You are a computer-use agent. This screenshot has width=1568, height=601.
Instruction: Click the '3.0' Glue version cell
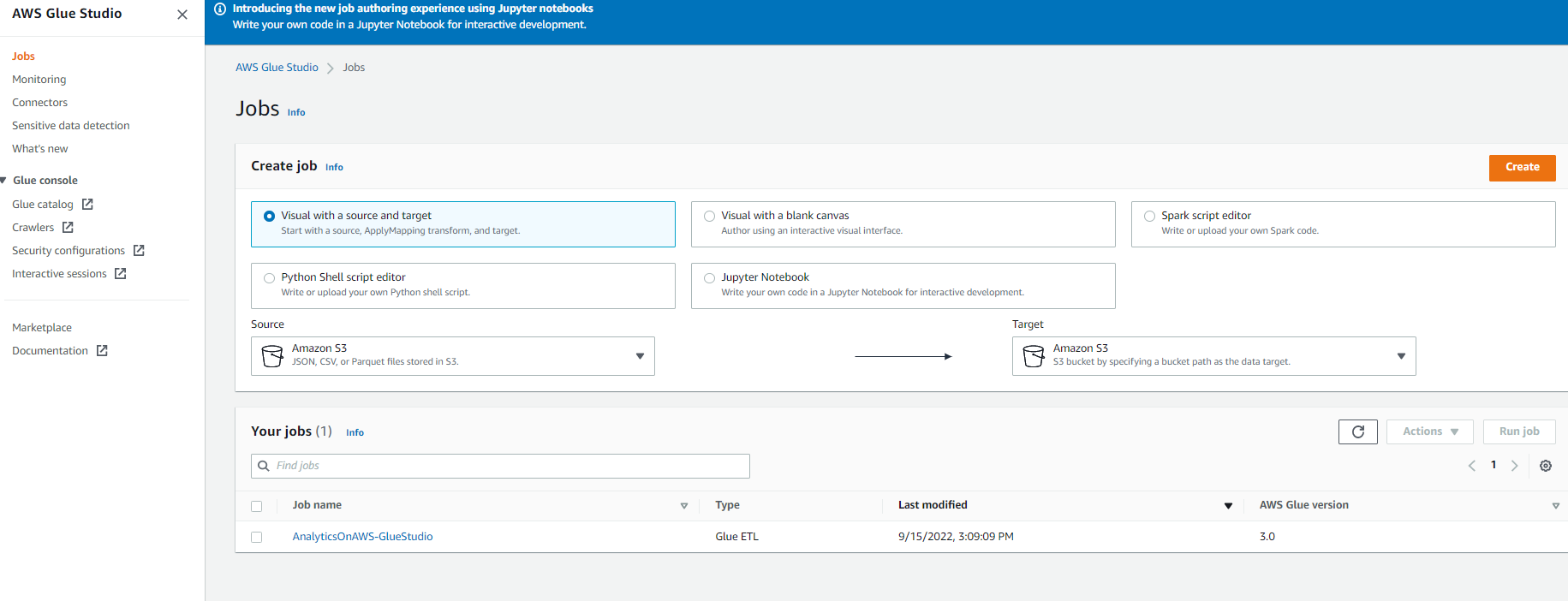1267,537
